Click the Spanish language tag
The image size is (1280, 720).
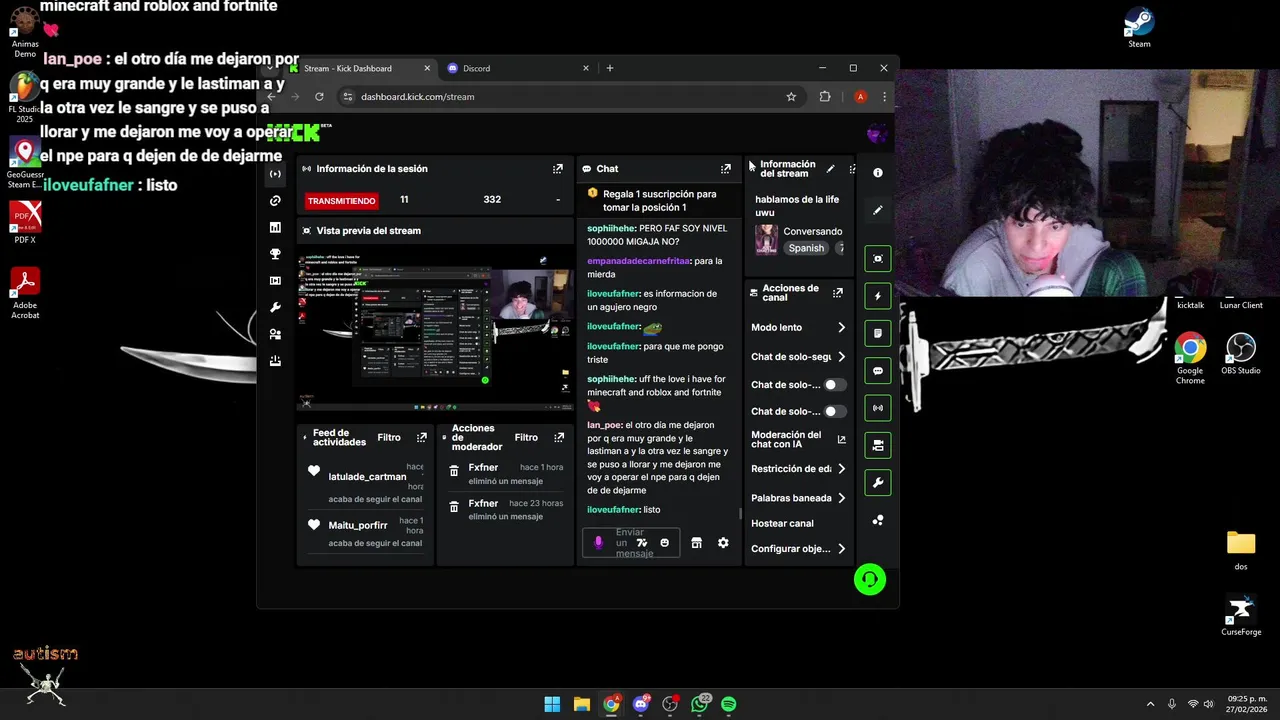[806, 248]
